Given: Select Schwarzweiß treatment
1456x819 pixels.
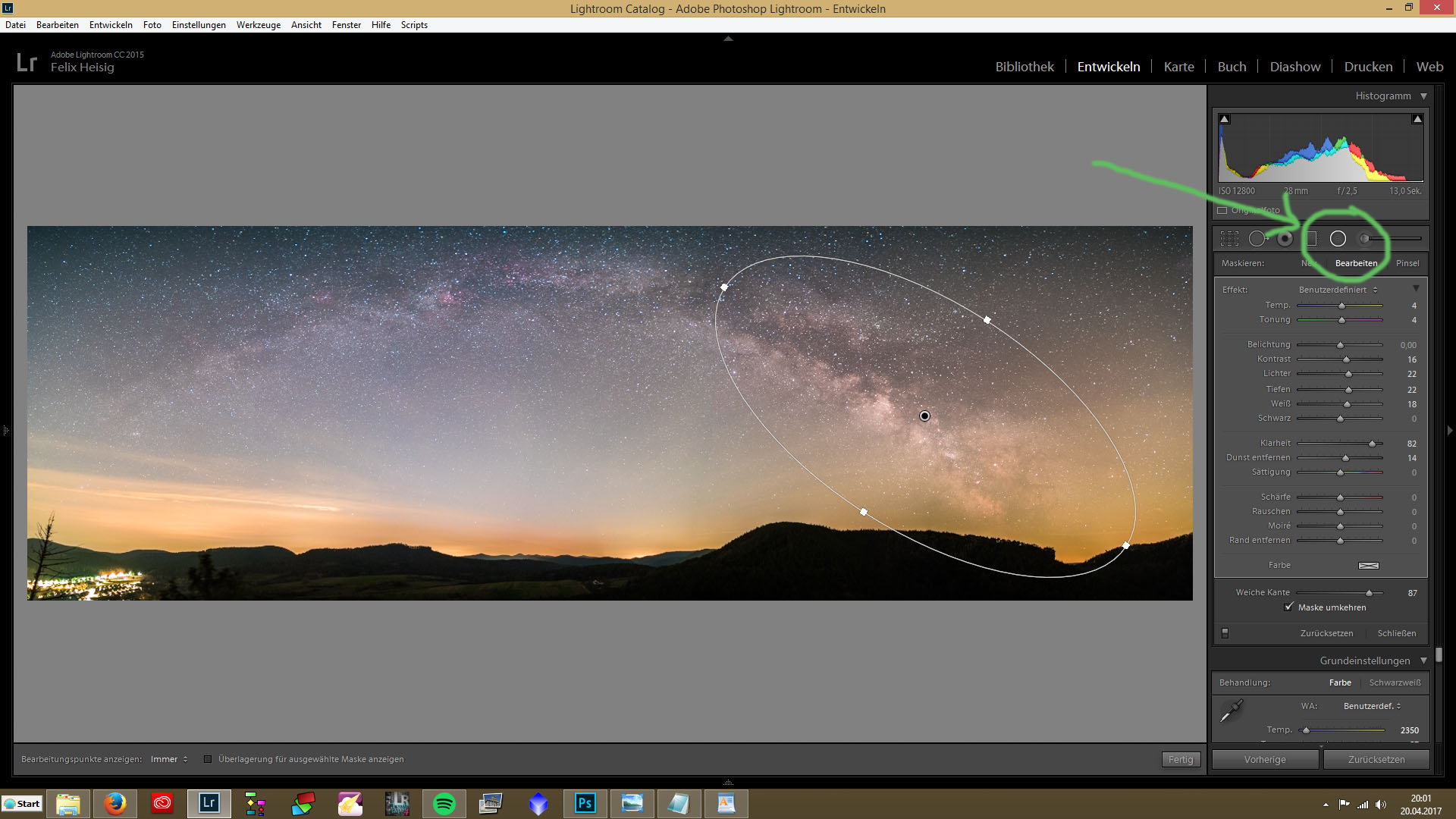Looking at the screenshot, I should point(1395,682).
